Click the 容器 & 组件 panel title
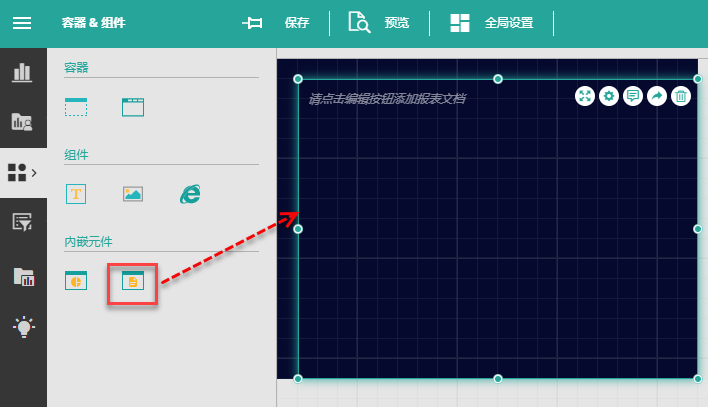The width and height of the screenshot is (708, 407). [93, 23]
